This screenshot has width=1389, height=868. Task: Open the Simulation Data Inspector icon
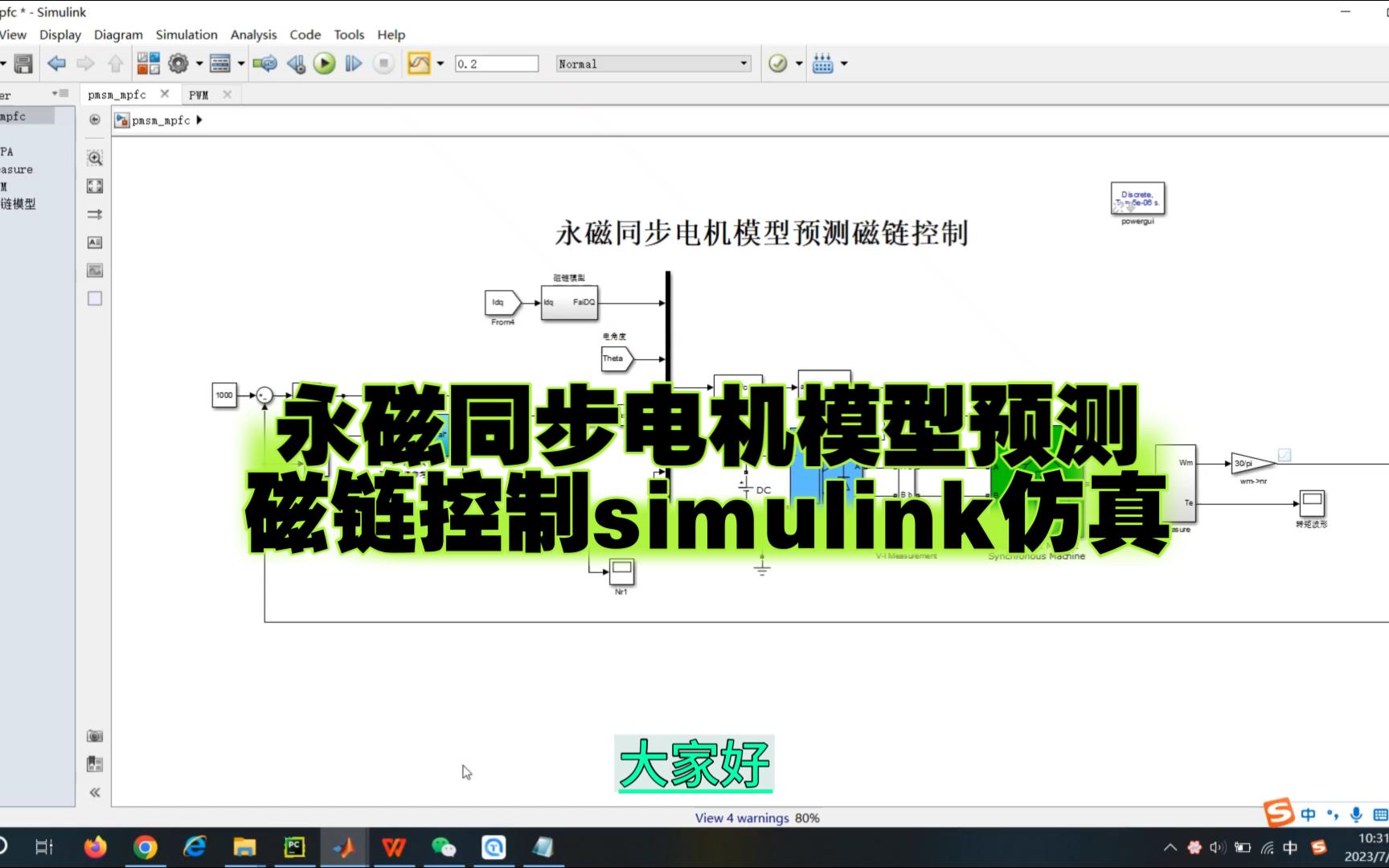(419, 63)
